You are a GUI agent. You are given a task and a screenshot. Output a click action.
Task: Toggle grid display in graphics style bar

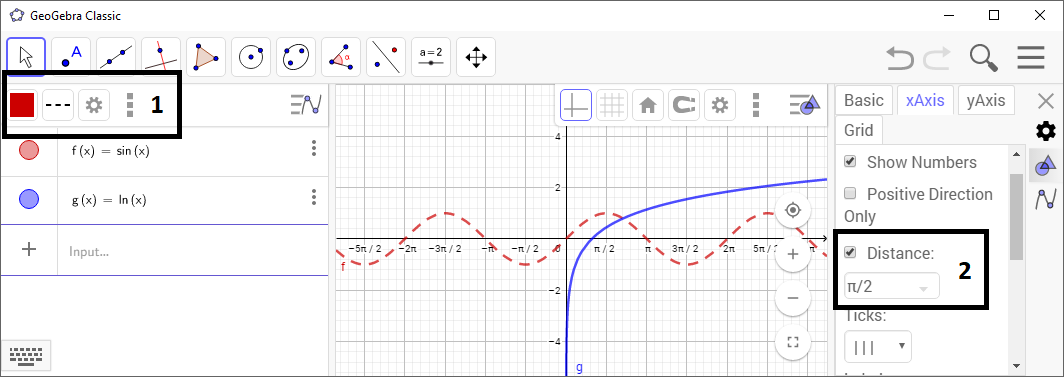(611, 105)
